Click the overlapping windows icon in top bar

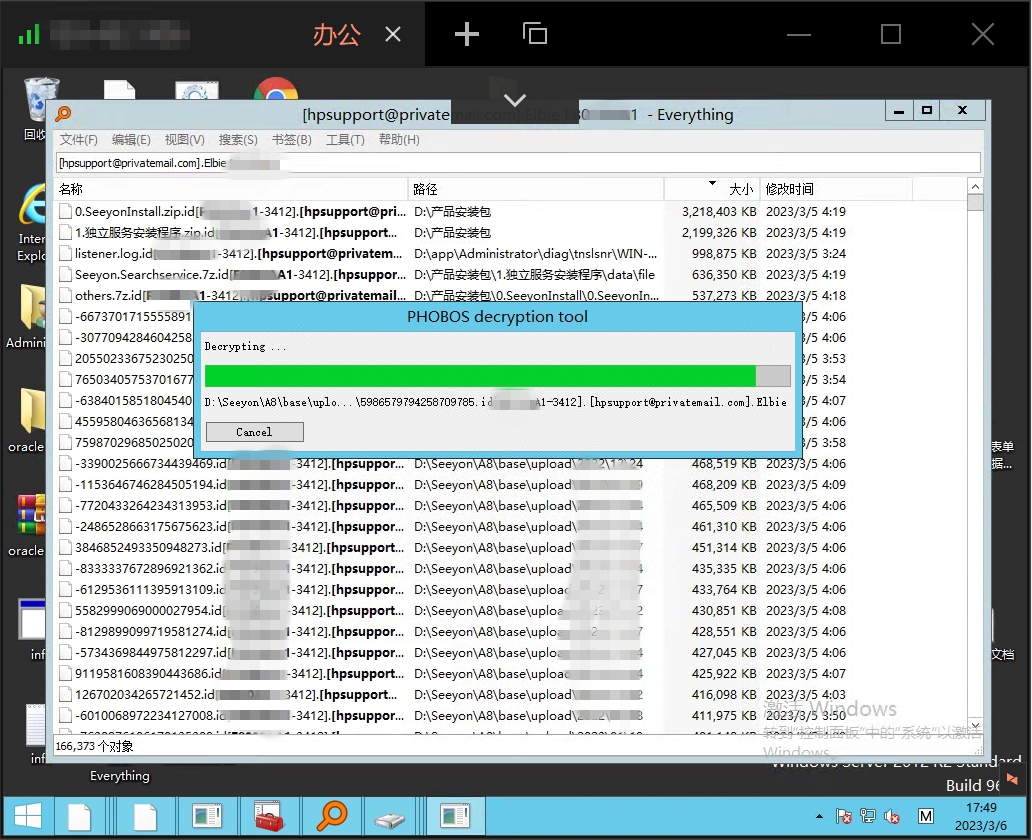pos(534,33)
